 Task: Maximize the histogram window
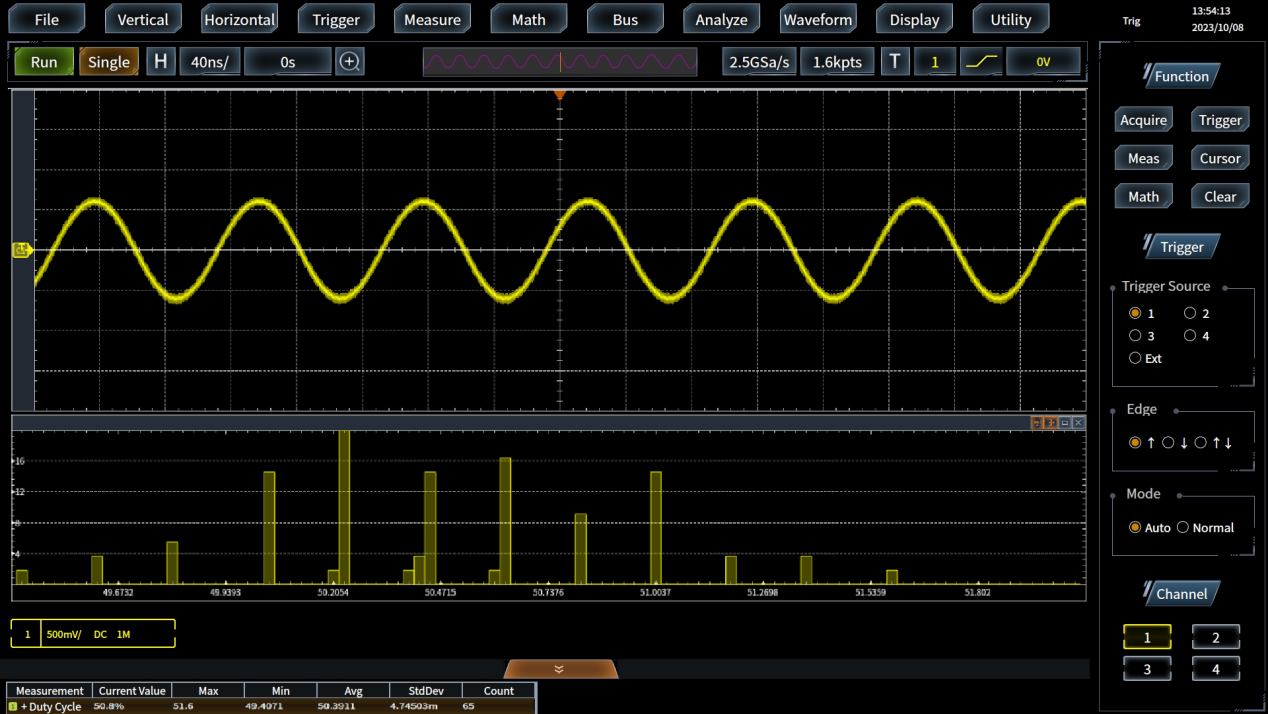(x=1065, y=423)
